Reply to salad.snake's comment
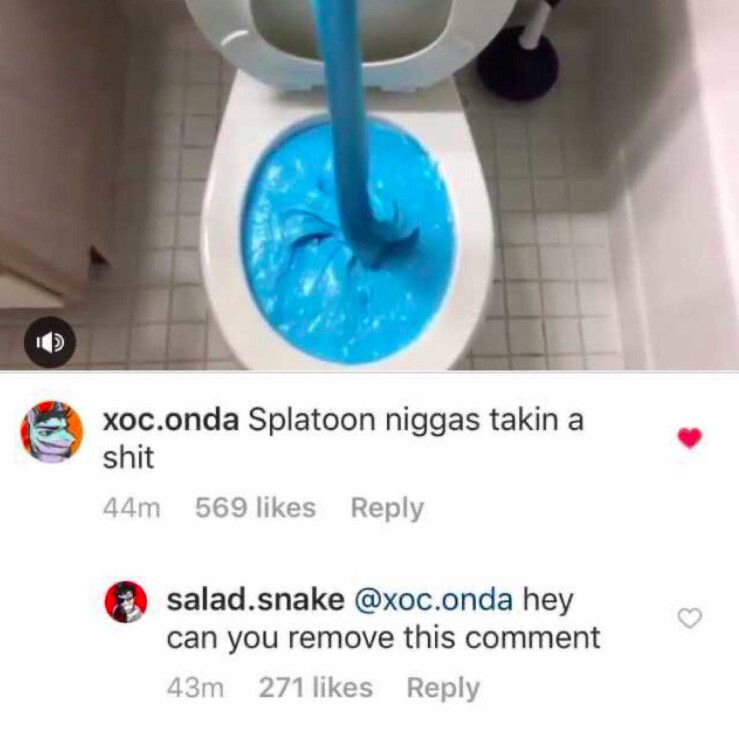Viewport: 739px width, 740px height. click(443, 688)
